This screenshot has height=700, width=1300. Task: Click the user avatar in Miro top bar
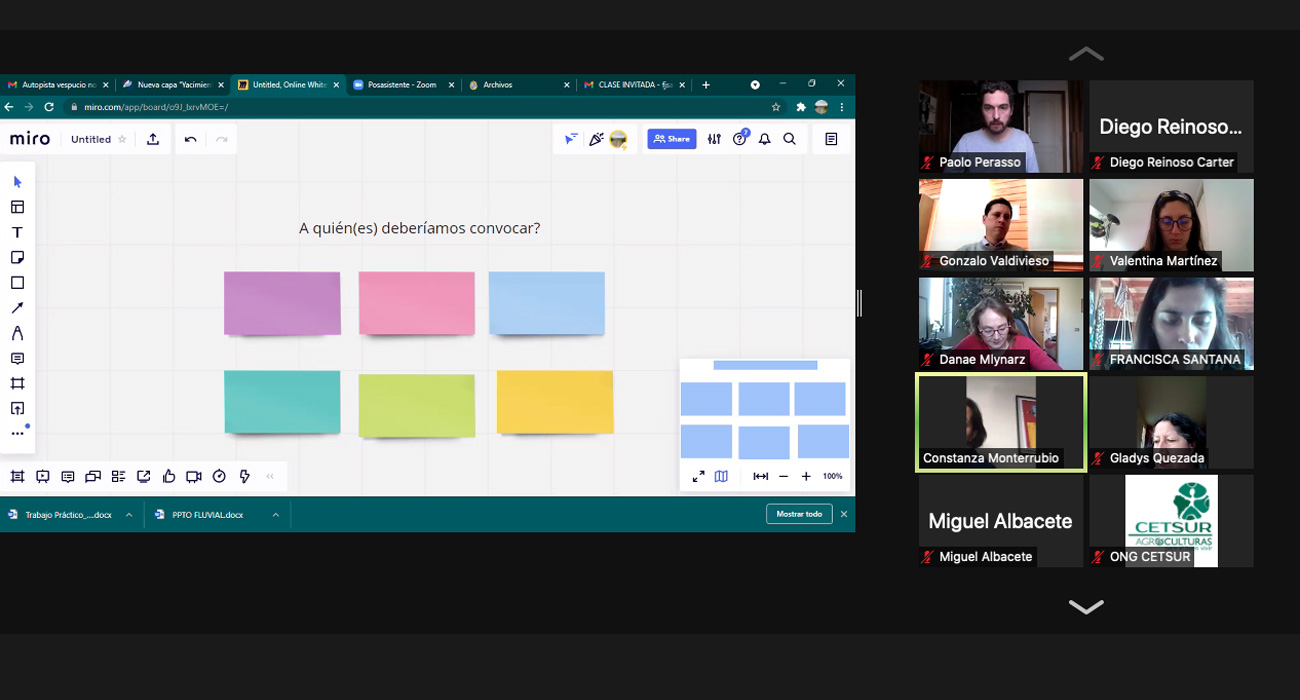(x=619, y=139)
